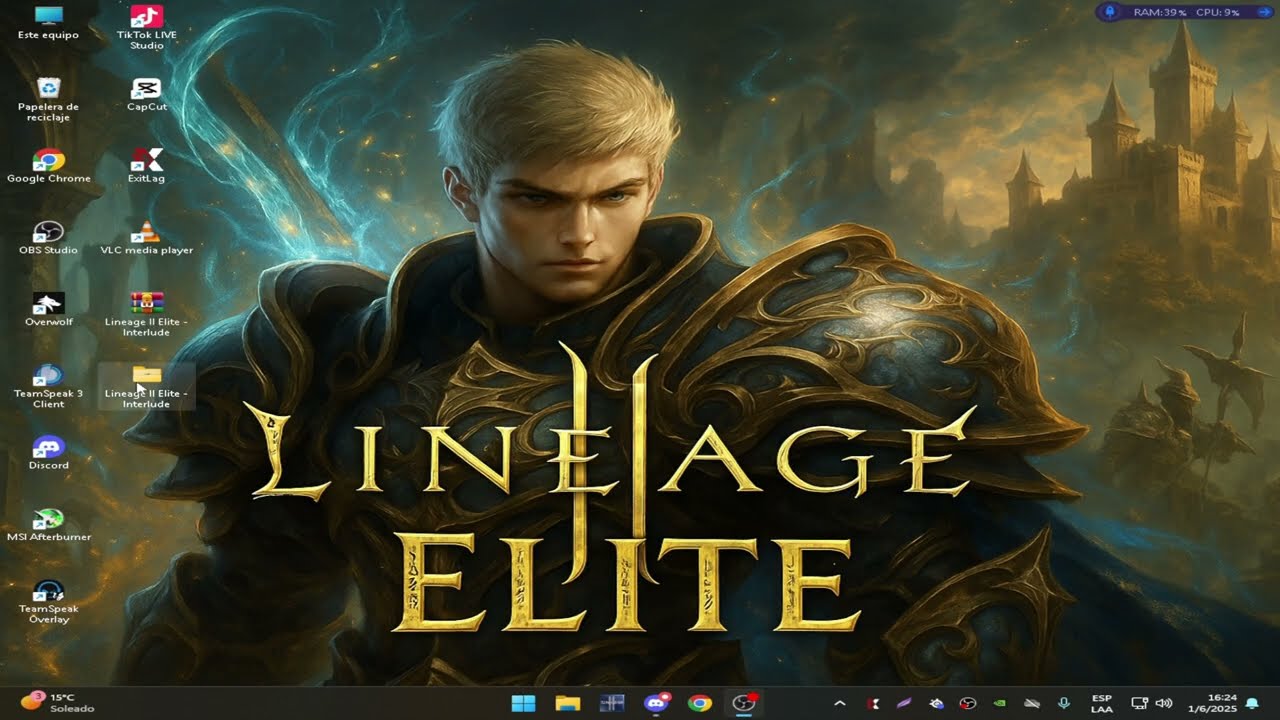Launch TikTok LIVE Studio shortcut

point(146,28)
